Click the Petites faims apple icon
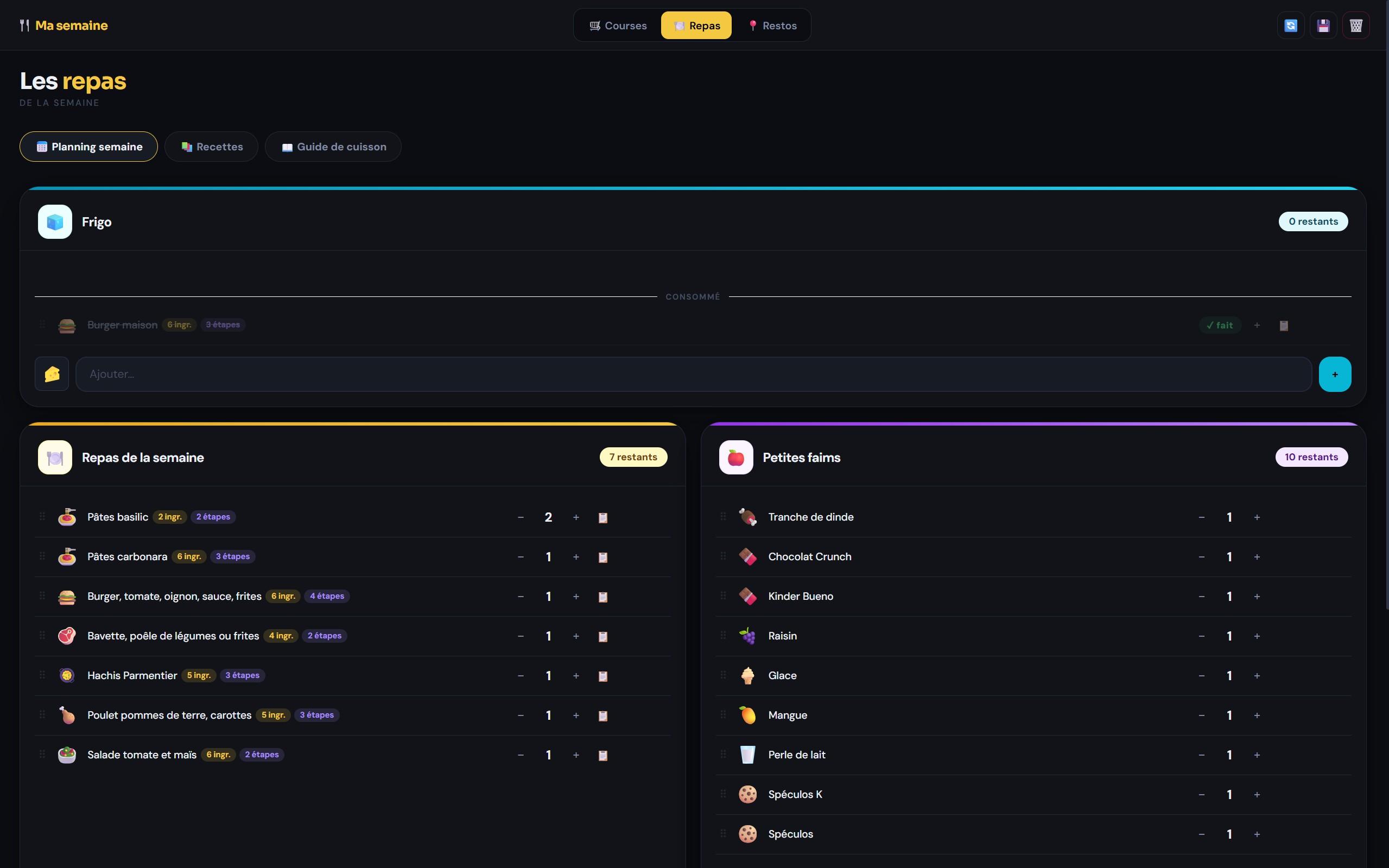This screenshot has width=1389, height=868. (x=736, y=458)
